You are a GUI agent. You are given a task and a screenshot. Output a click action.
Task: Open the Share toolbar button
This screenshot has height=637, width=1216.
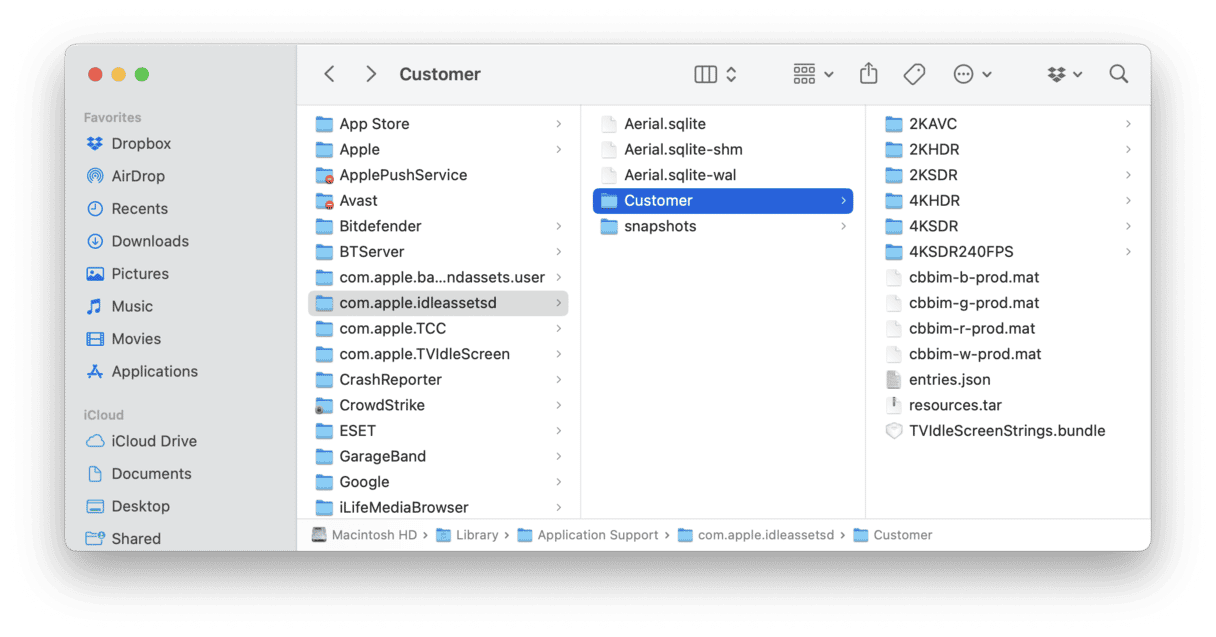click(x=868, y=74)
